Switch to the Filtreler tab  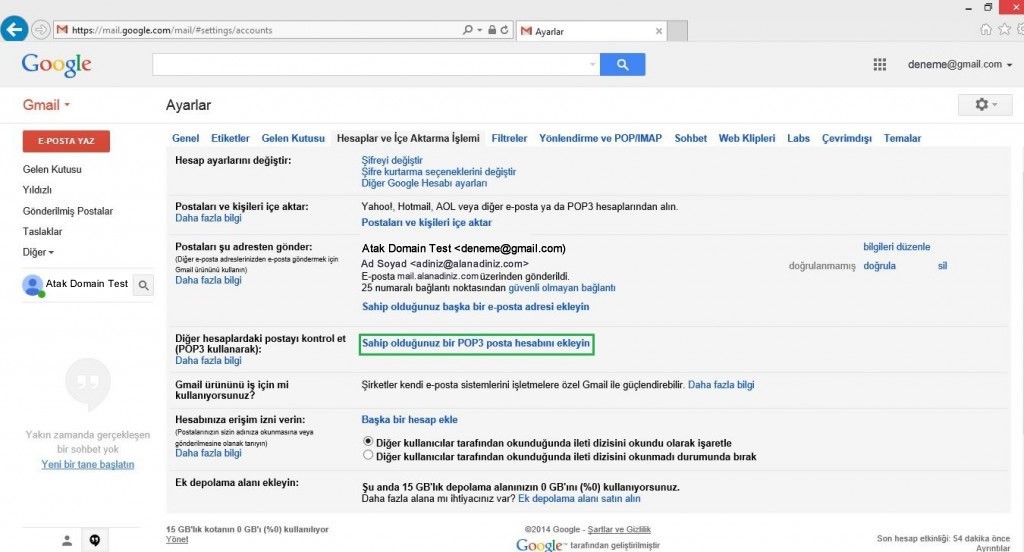(x=509, y=138)
